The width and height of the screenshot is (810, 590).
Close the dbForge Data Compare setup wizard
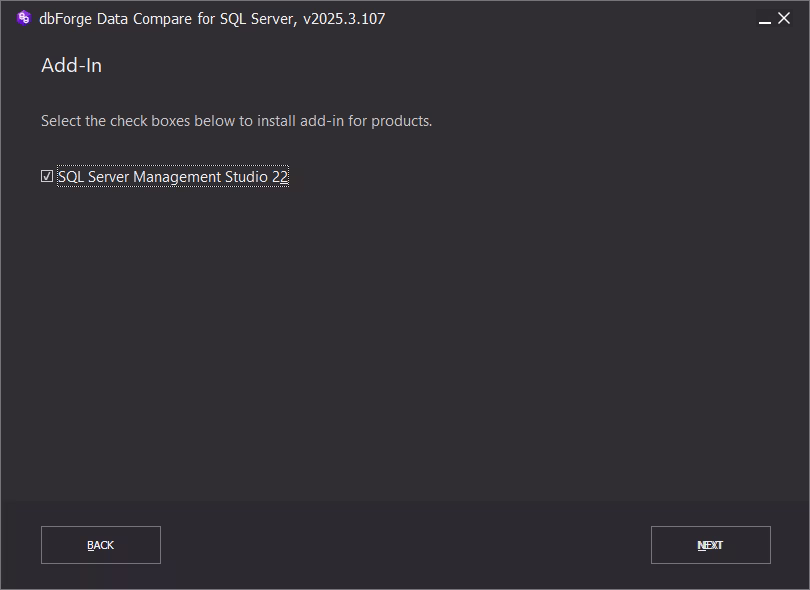click(786, 17)
